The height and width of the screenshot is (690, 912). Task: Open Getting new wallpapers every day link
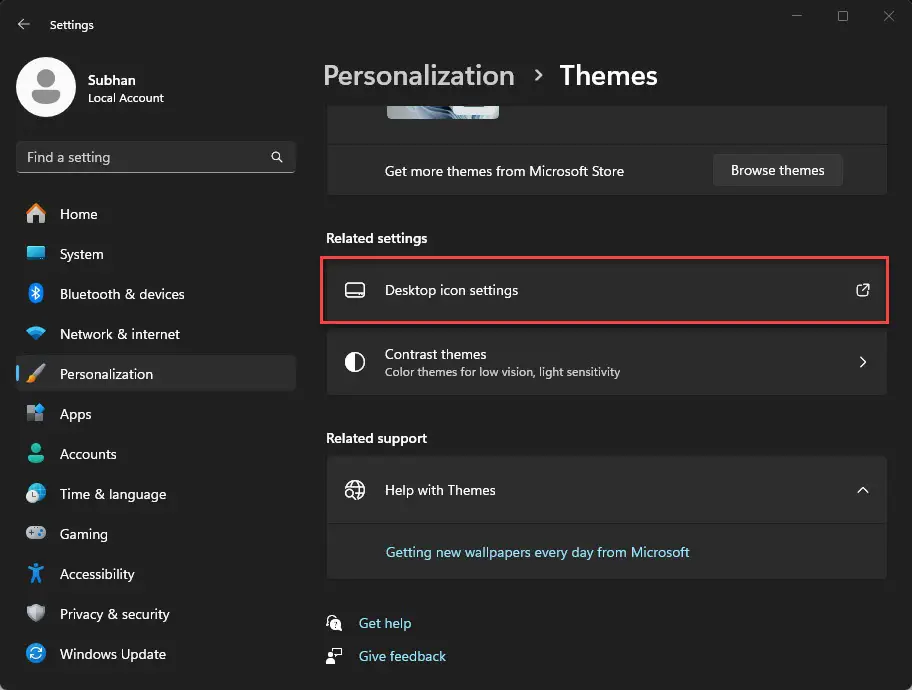(537, 552)
